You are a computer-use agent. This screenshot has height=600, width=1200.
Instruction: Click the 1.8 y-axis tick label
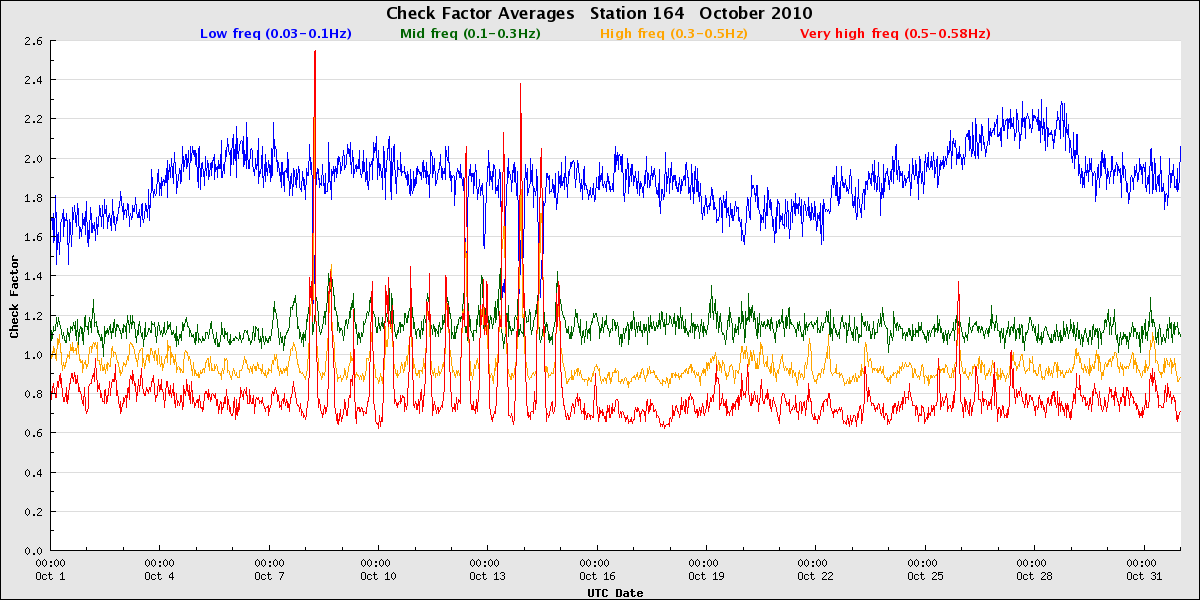click(x=33, y=198)
